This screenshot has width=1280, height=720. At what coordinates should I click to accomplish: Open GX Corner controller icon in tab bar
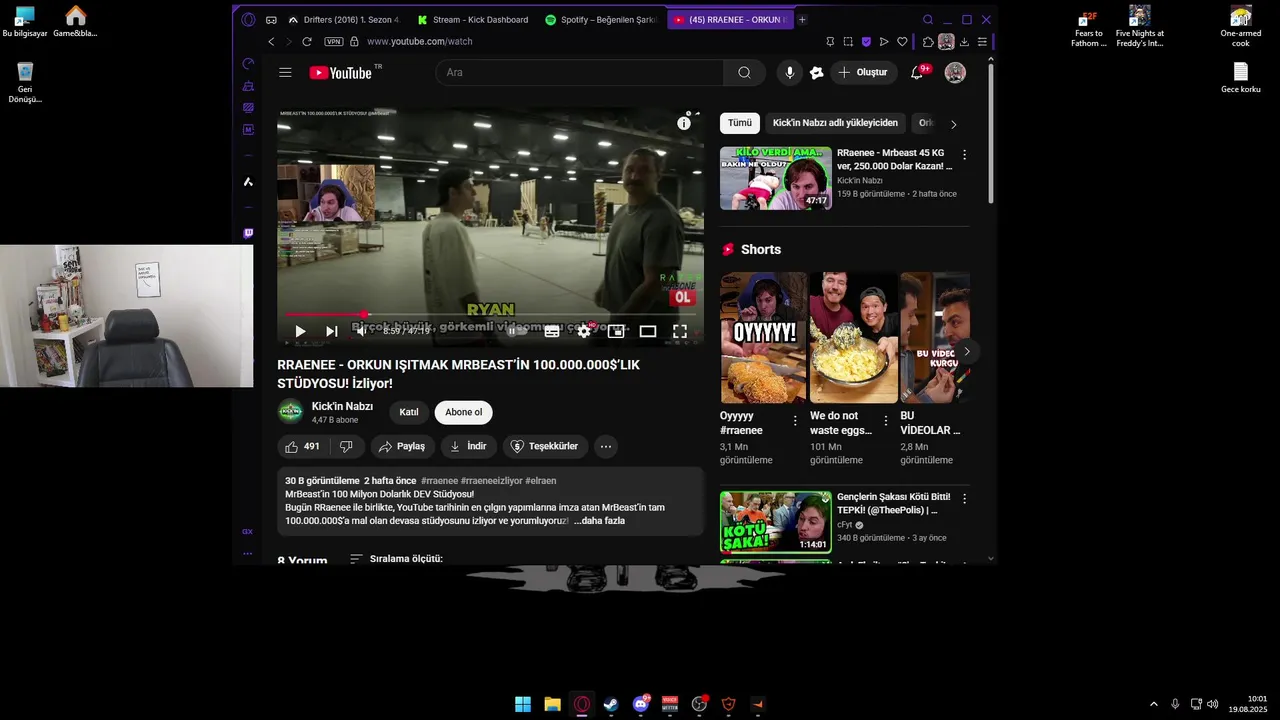pyautogui.click(x=271, y=19)
